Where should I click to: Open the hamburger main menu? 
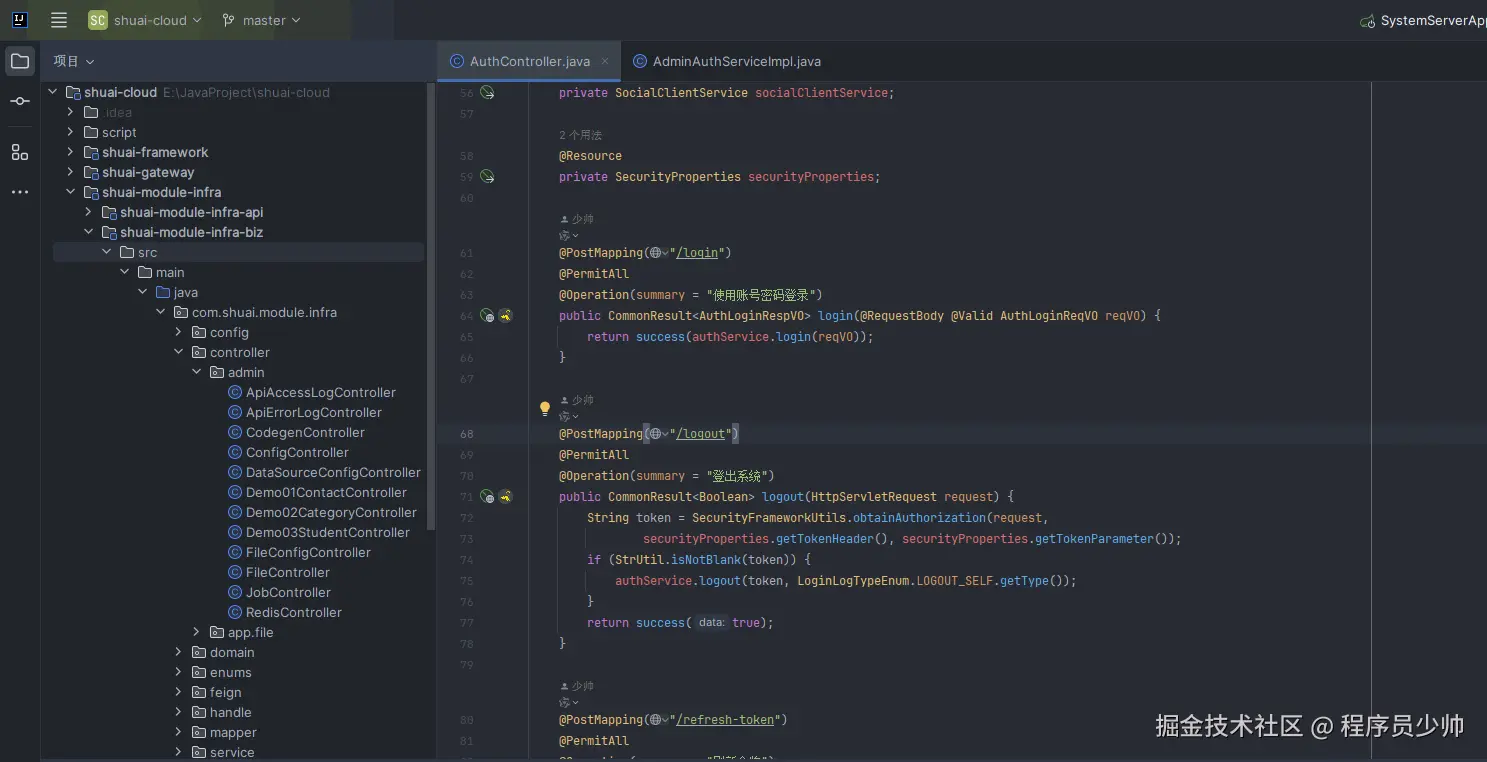[59, 20]
